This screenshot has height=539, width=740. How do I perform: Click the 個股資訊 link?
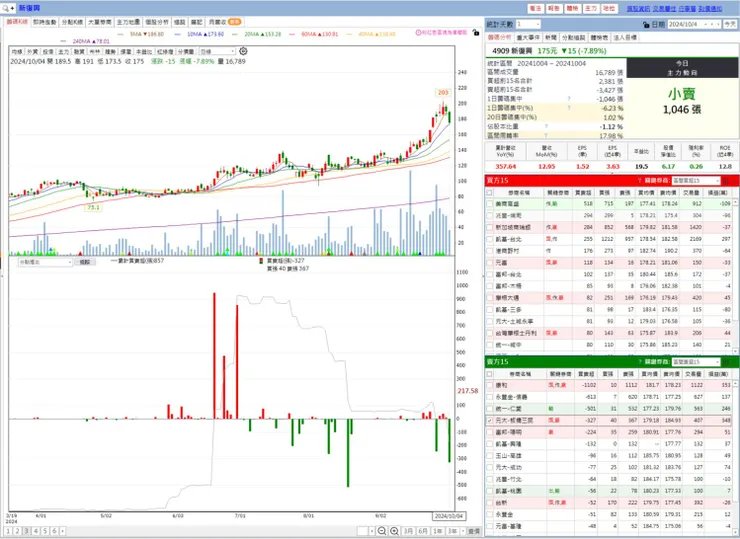coord(638,8)
